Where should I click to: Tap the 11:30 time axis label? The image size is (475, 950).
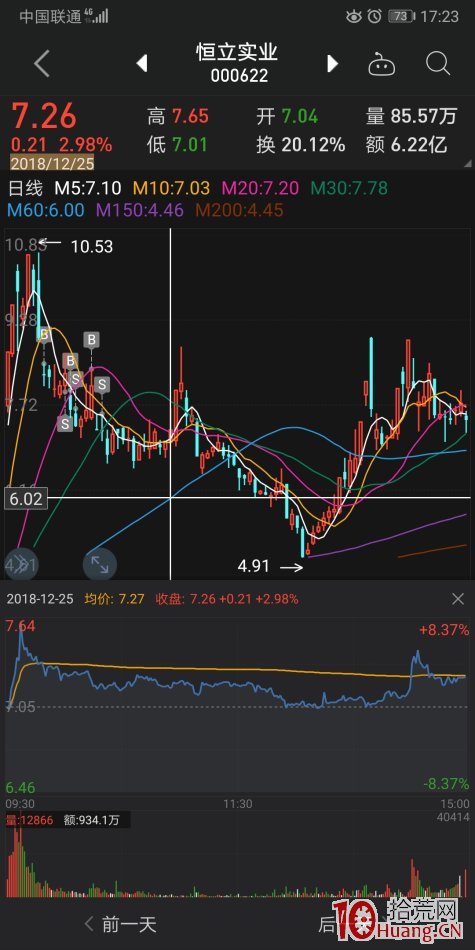pos(238,804)
